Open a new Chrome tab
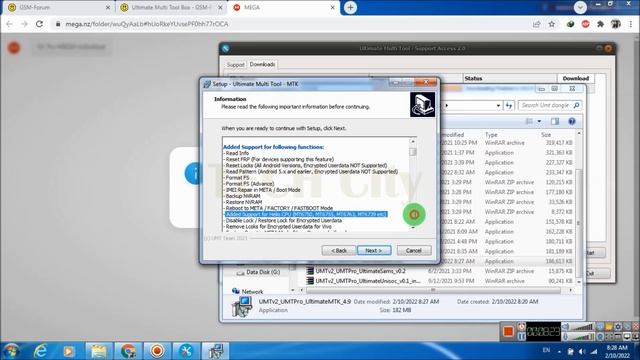This screenshot has width=640, height=360. (350, 7)
